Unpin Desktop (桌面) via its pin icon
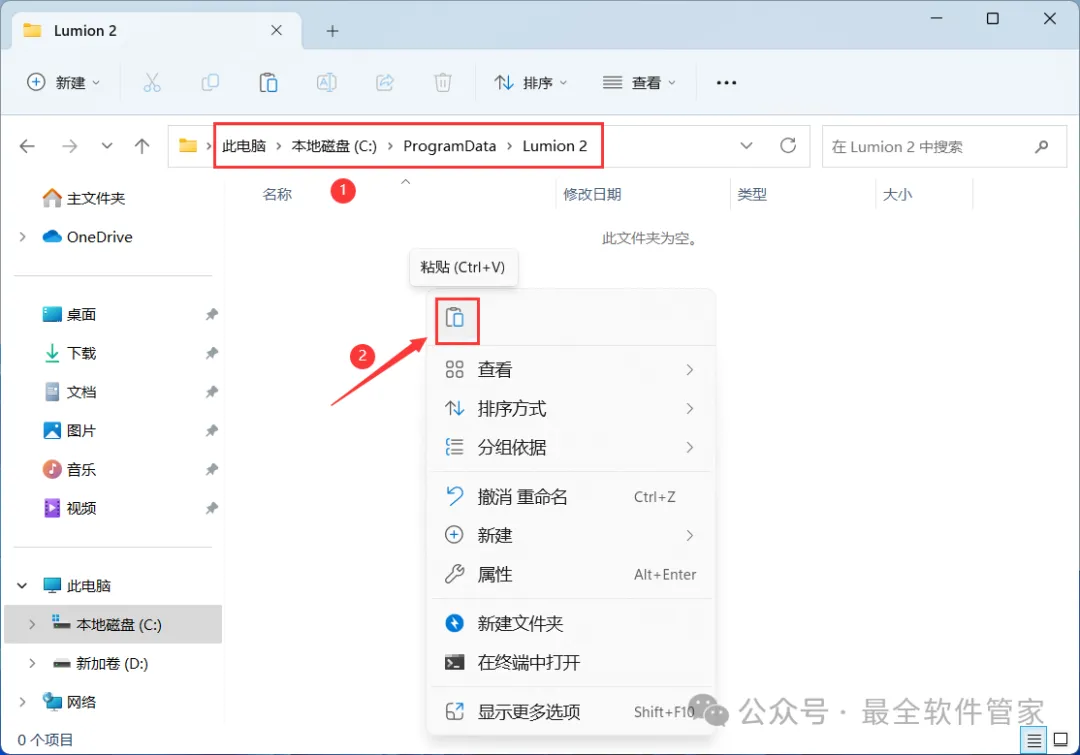Image resolution: width=1080 pixels, height=755 pixels. coord(211,315)
